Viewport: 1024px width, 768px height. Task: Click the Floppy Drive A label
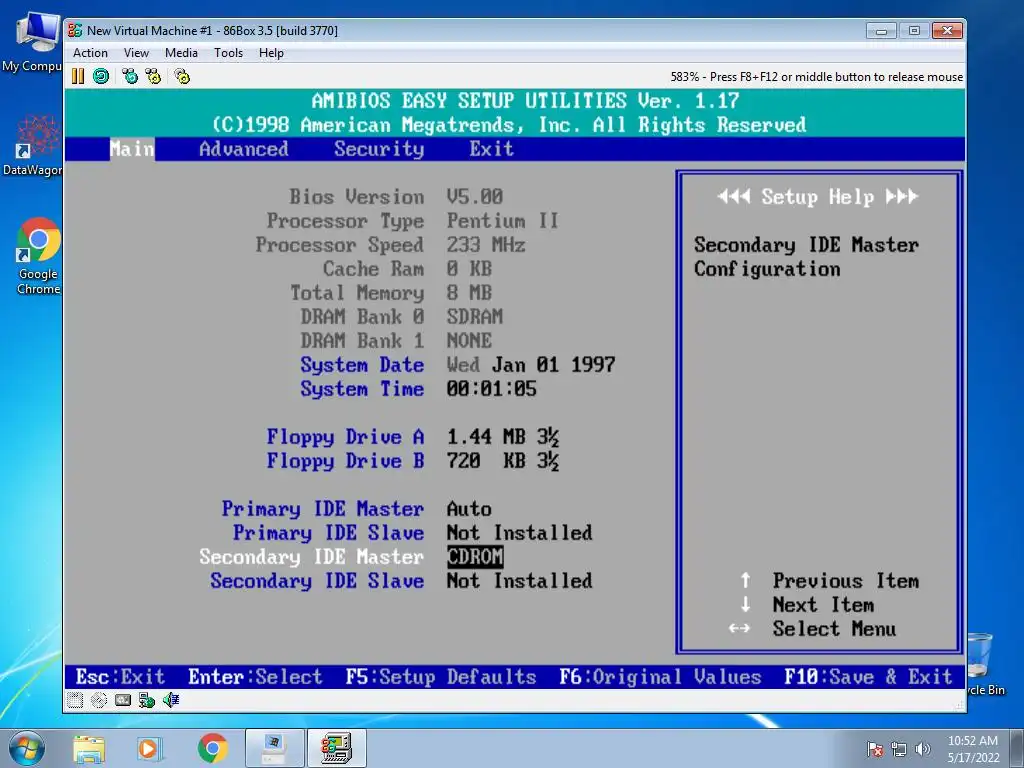[345, 436]
